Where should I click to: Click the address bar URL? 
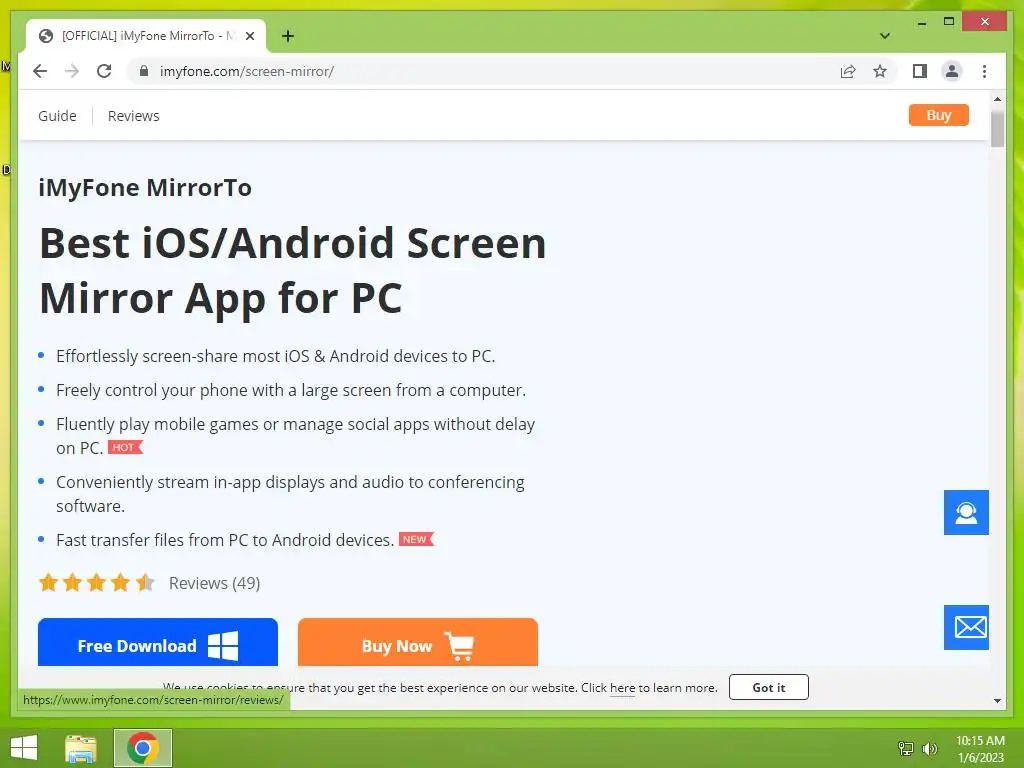(247, 71)
